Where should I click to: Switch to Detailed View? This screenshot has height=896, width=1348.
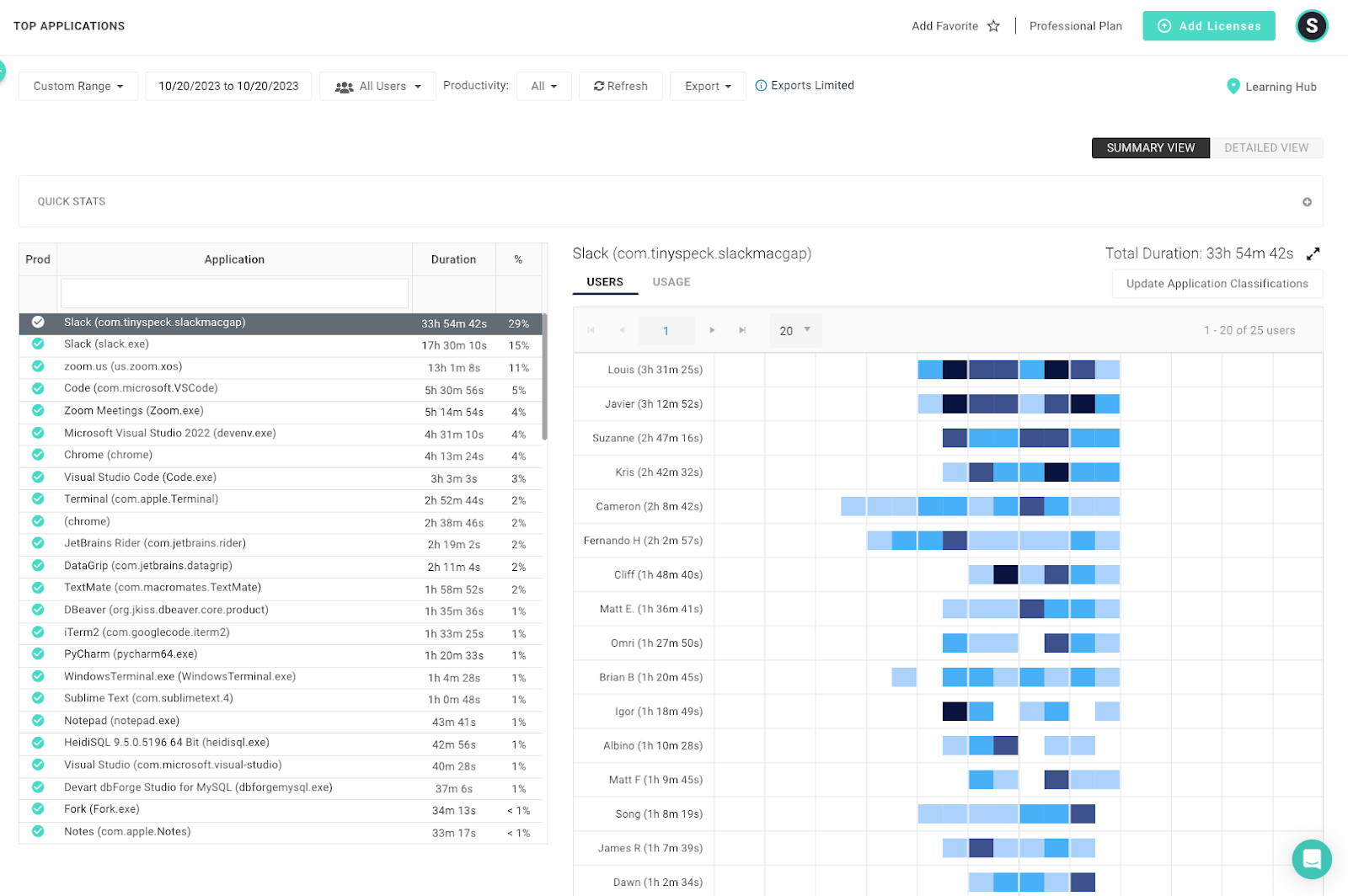tap(1266, 148)
